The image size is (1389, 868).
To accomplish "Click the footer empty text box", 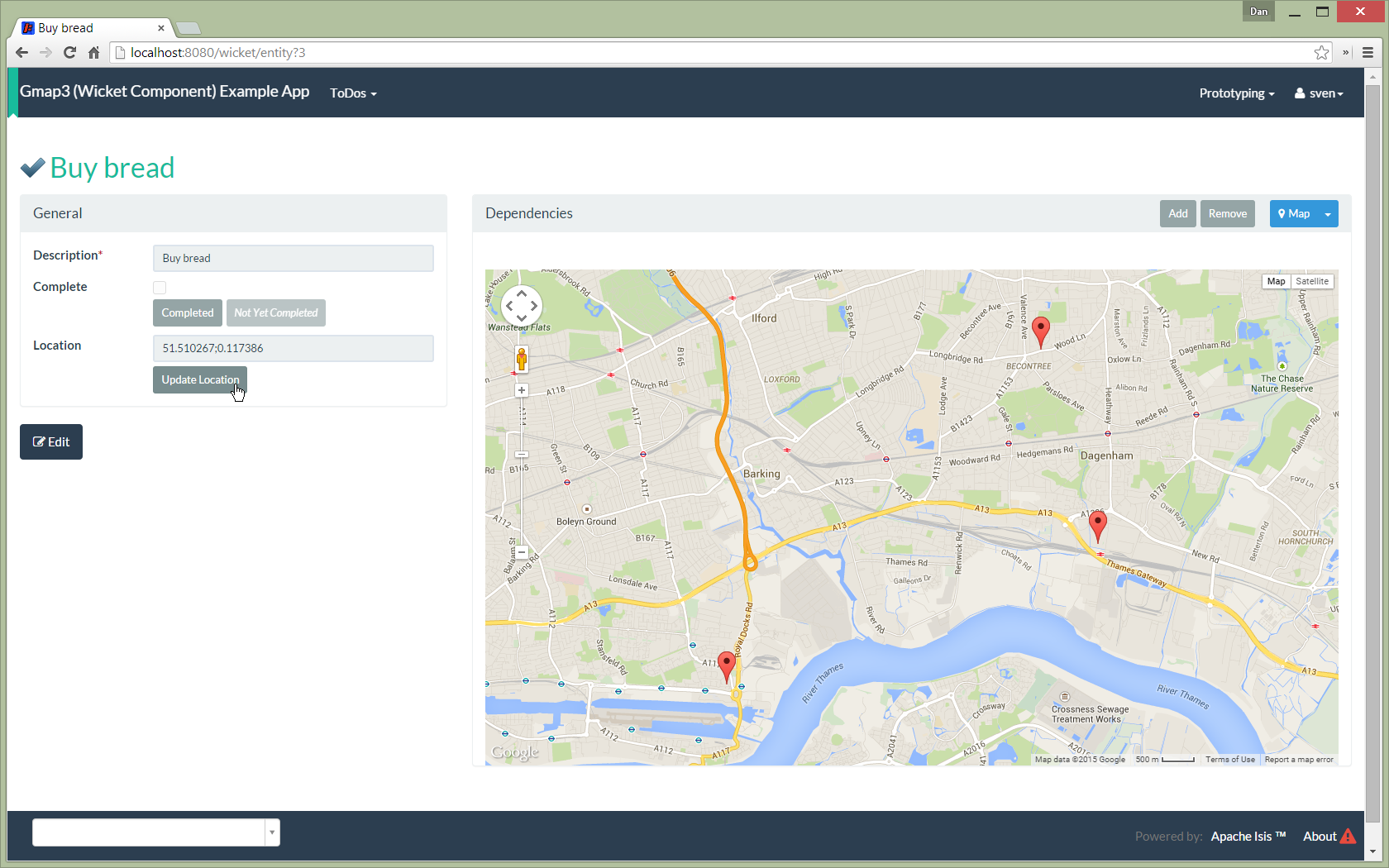I will [x=149, y=832].
